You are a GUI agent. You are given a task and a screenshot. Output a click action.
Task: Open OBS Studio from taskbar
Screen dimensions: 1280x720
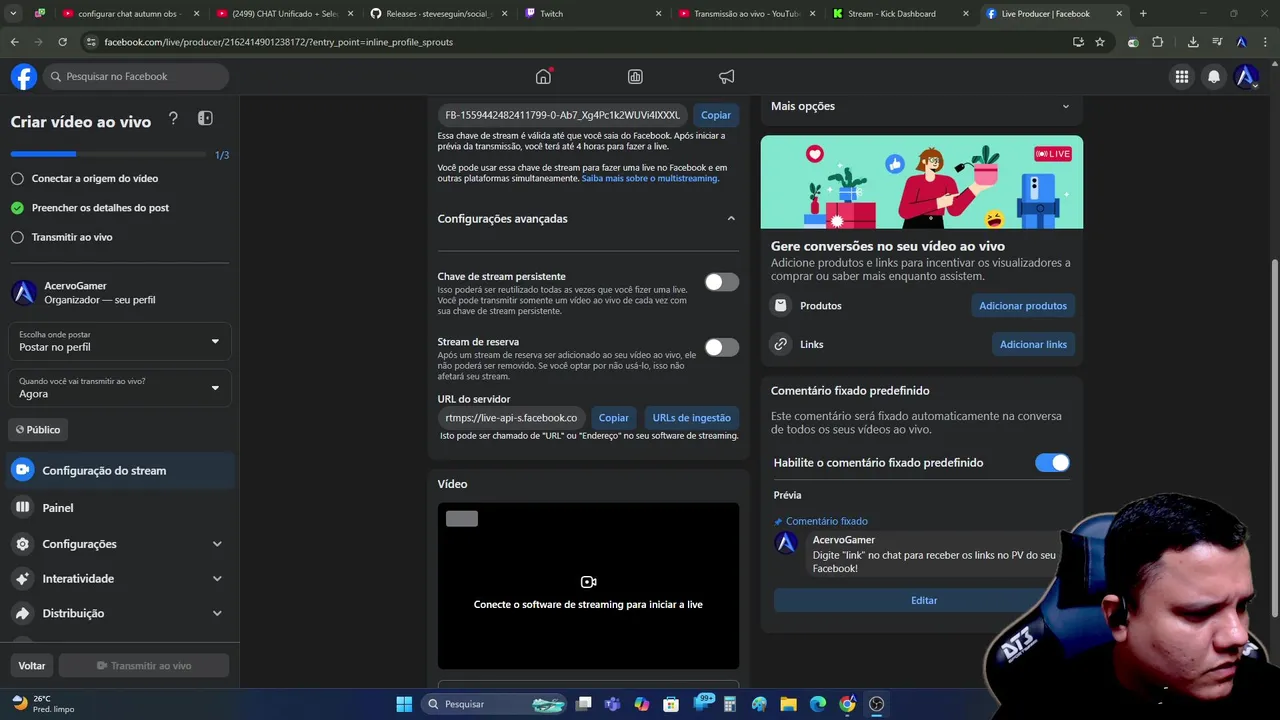(x=877, y=704)
